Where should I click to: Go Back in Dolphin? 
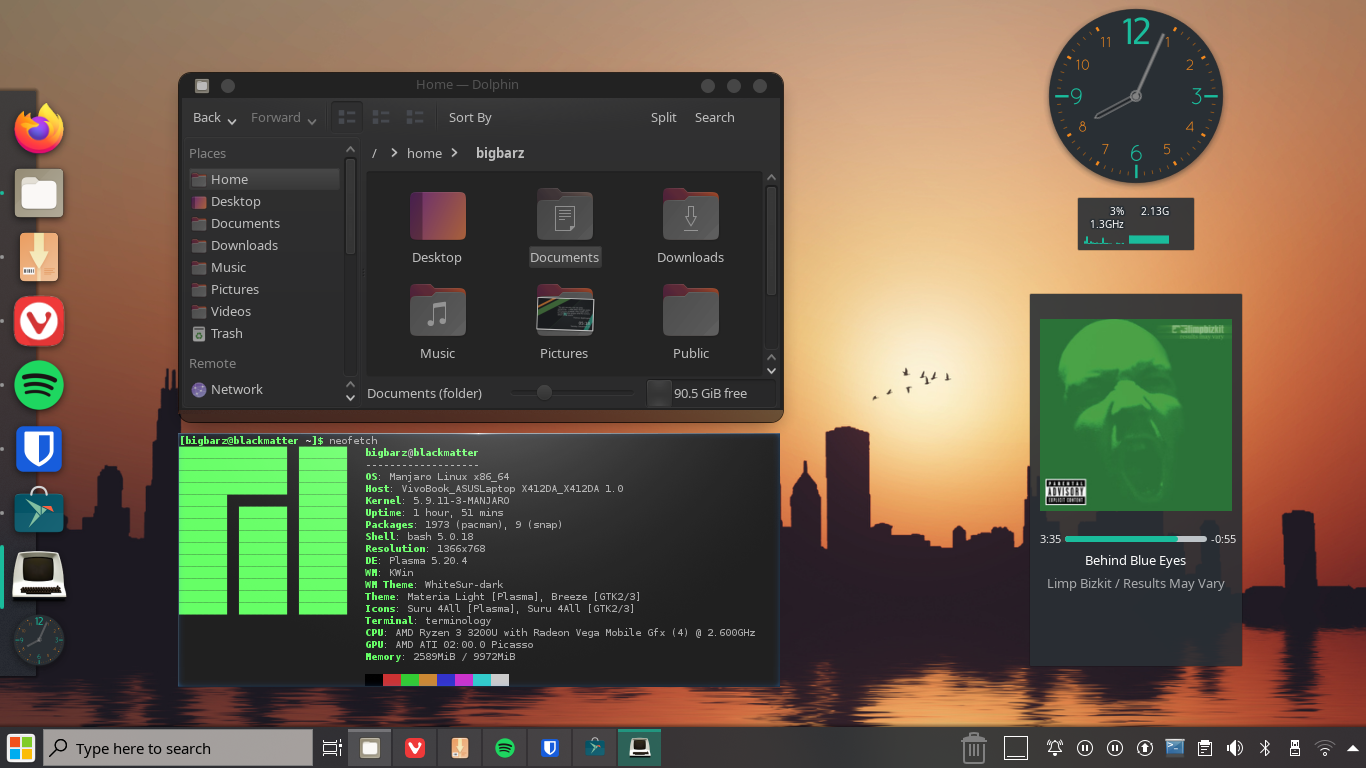pyautogui.click(x=207, y=117)
